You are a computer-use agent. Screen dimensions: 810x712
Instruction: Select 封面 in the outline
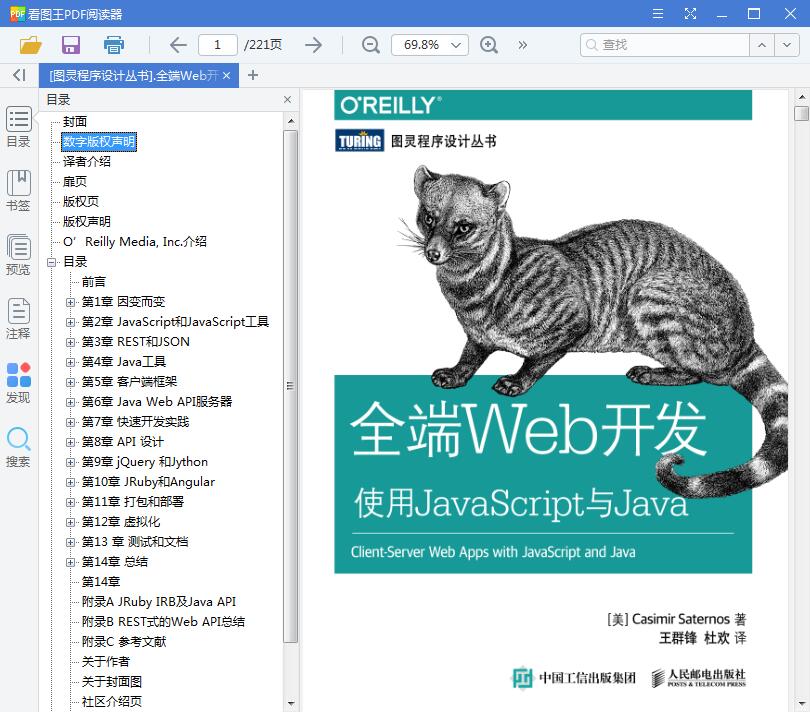pyautogui.click(x=75, y=121)
